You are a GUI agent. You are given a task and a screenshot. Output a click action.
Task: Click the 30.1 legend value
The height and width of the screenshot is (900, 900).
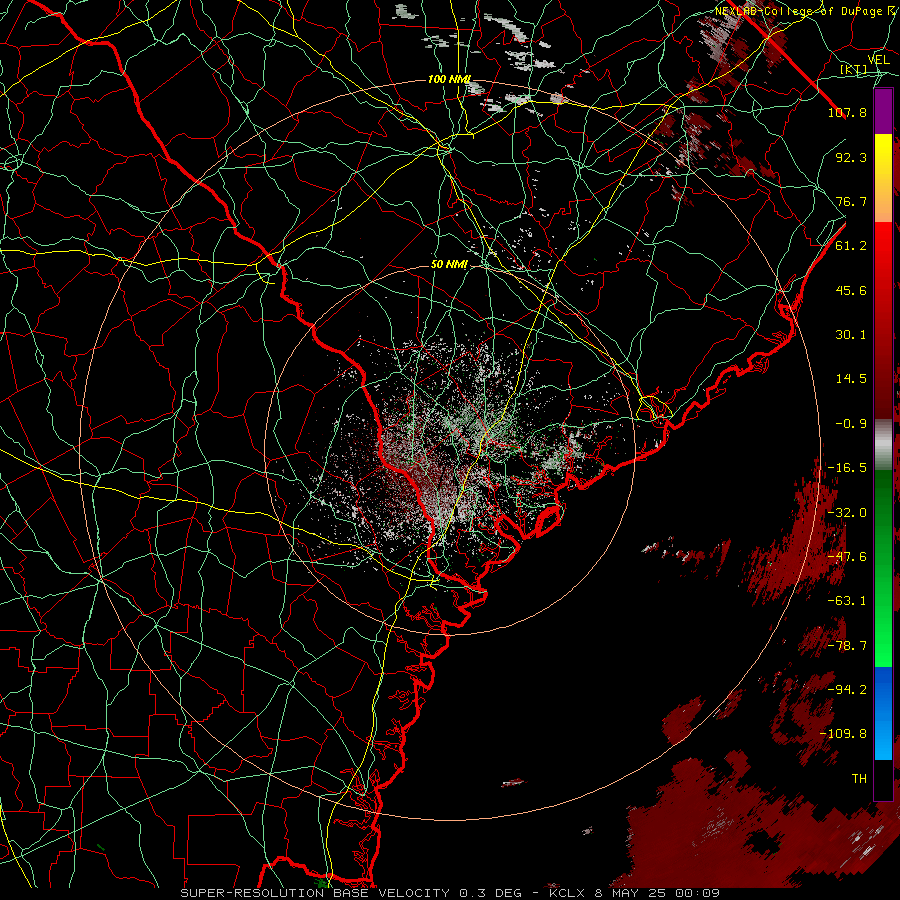click(851, 335)
